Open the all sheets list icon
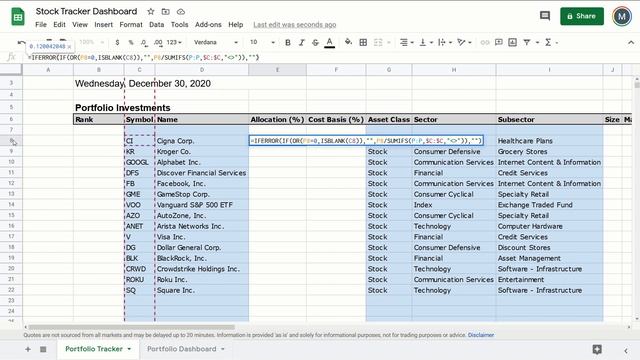640x360 pixels. 43,349
